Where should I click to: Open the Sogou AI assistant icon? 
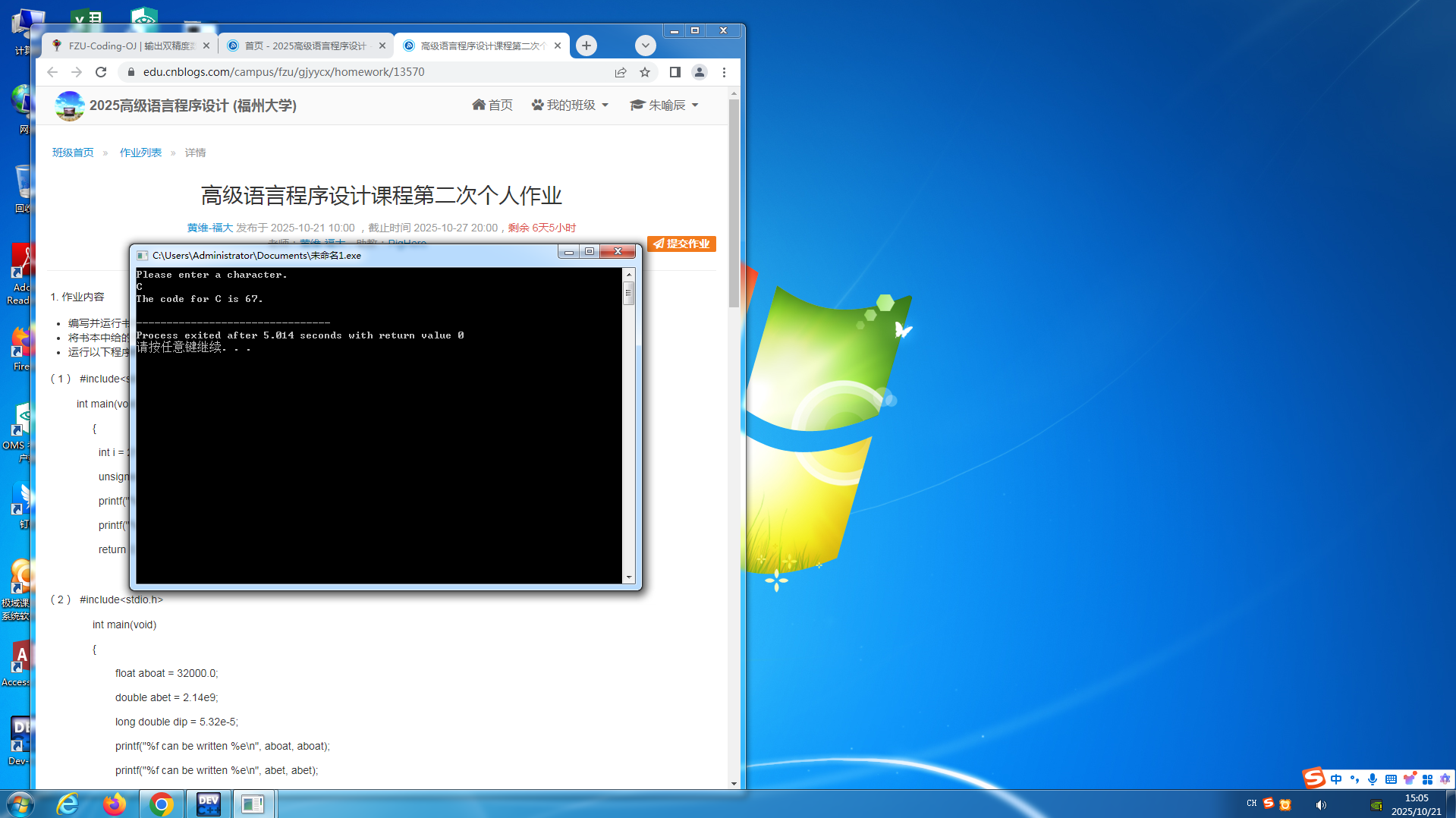[x=1445, y=779]
